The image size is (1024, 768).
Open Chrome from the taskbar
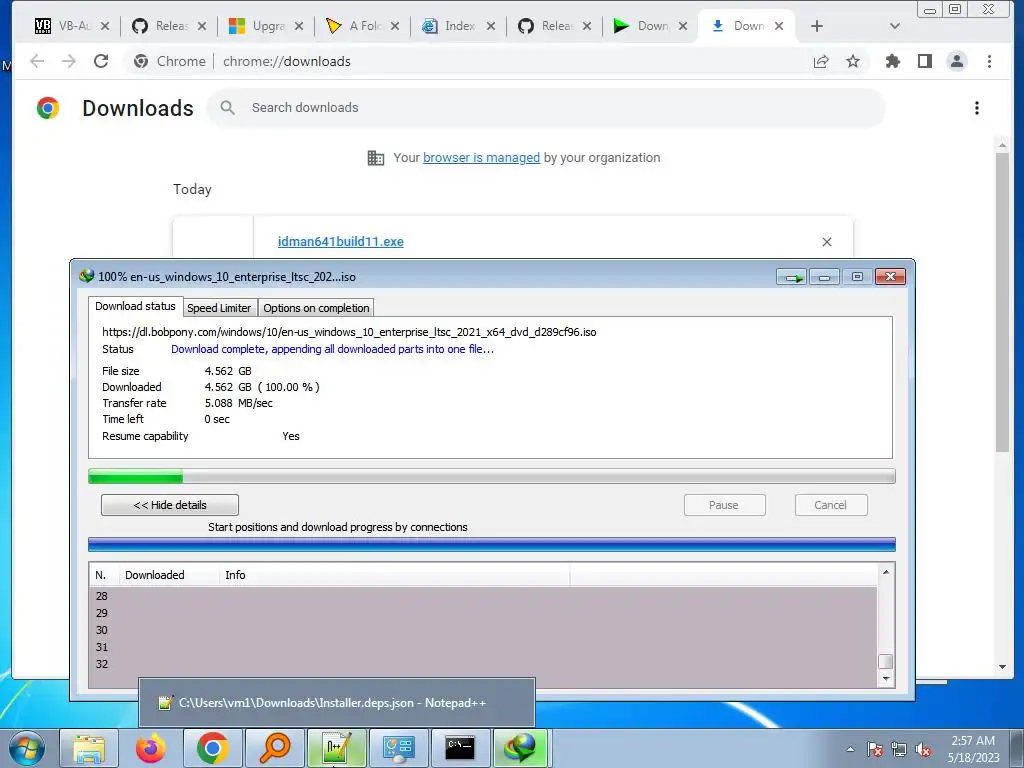point(213,748)
